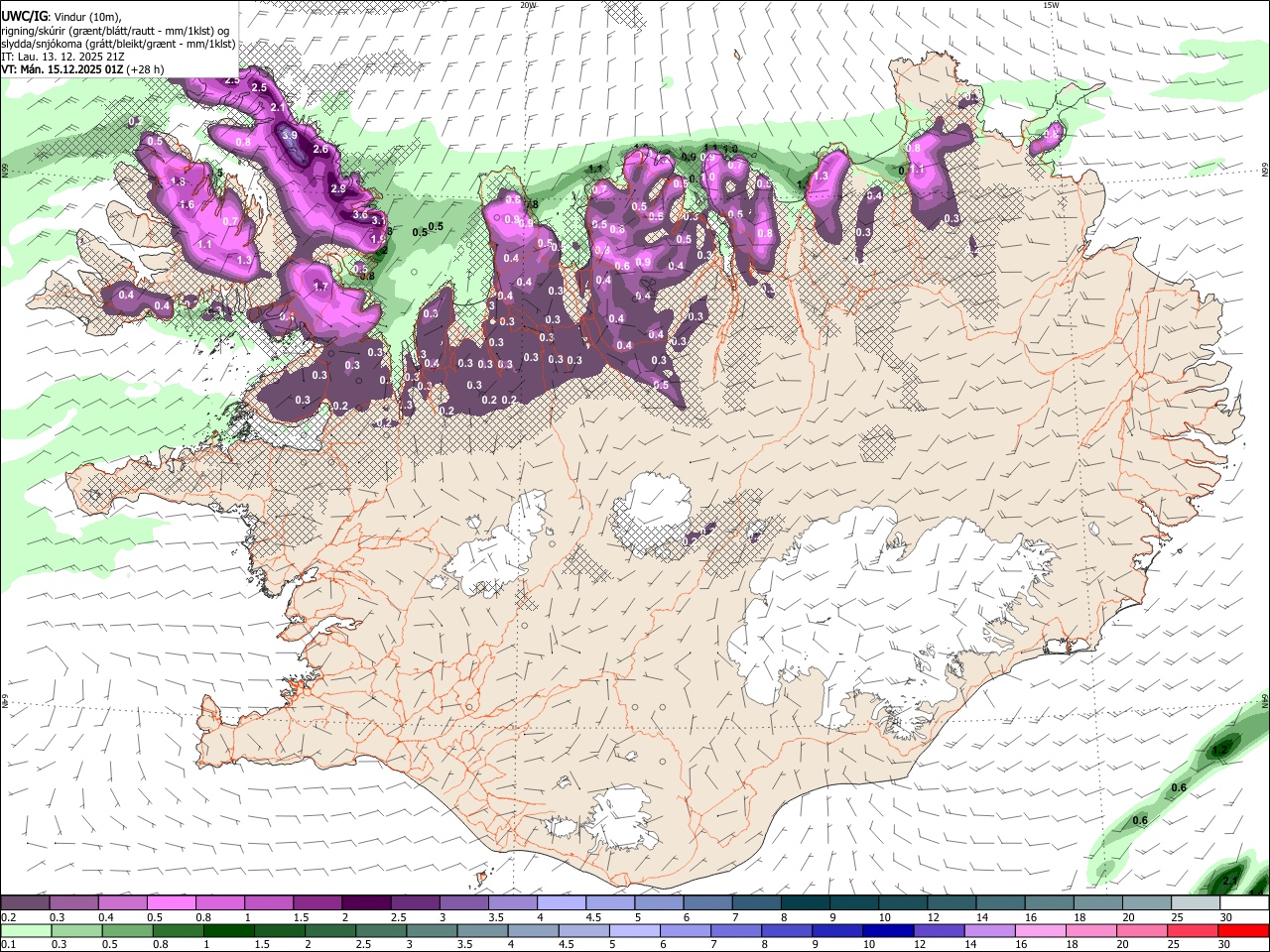
Task: Click the 3.6 snowfall value on the map
Action: 360,213
